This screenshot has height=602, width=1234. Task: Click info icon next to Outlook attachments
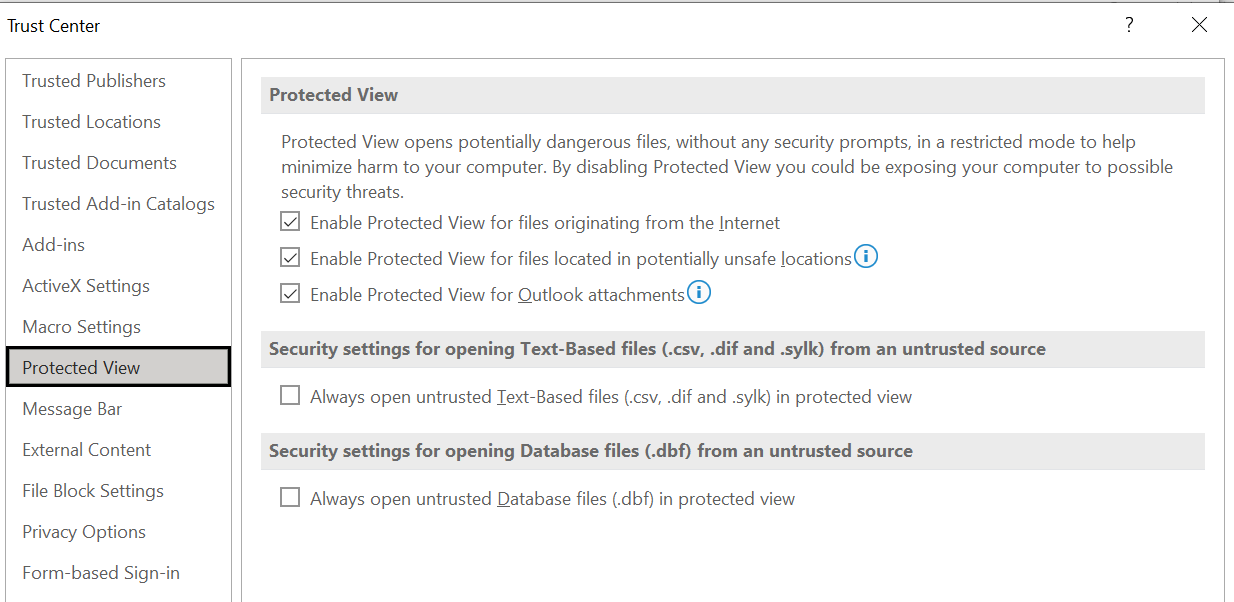point(699,293)
